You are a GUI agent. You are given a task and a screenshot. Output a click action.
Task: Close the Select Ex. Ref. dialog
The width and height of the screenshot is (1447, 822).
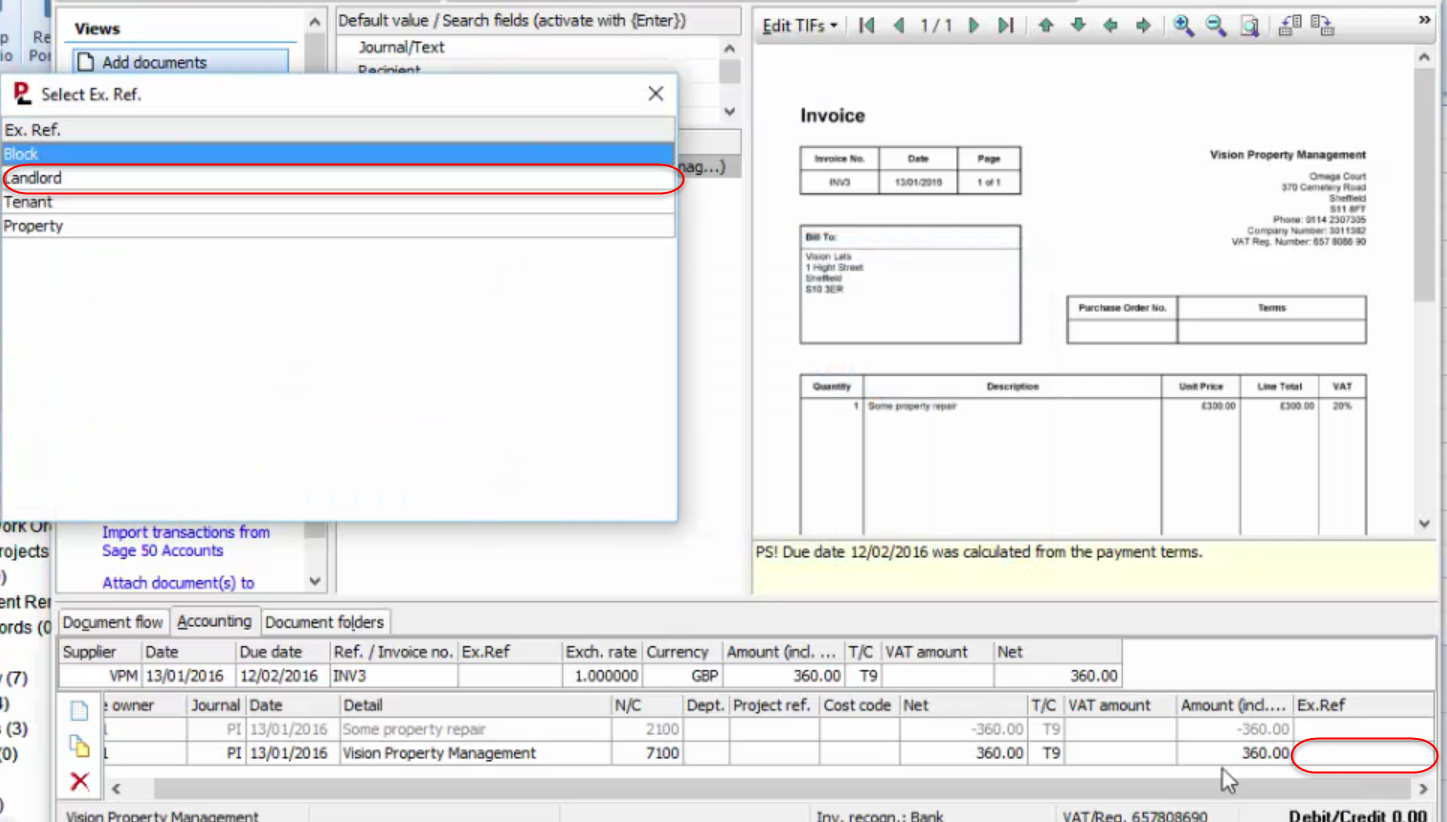point(655,93)
